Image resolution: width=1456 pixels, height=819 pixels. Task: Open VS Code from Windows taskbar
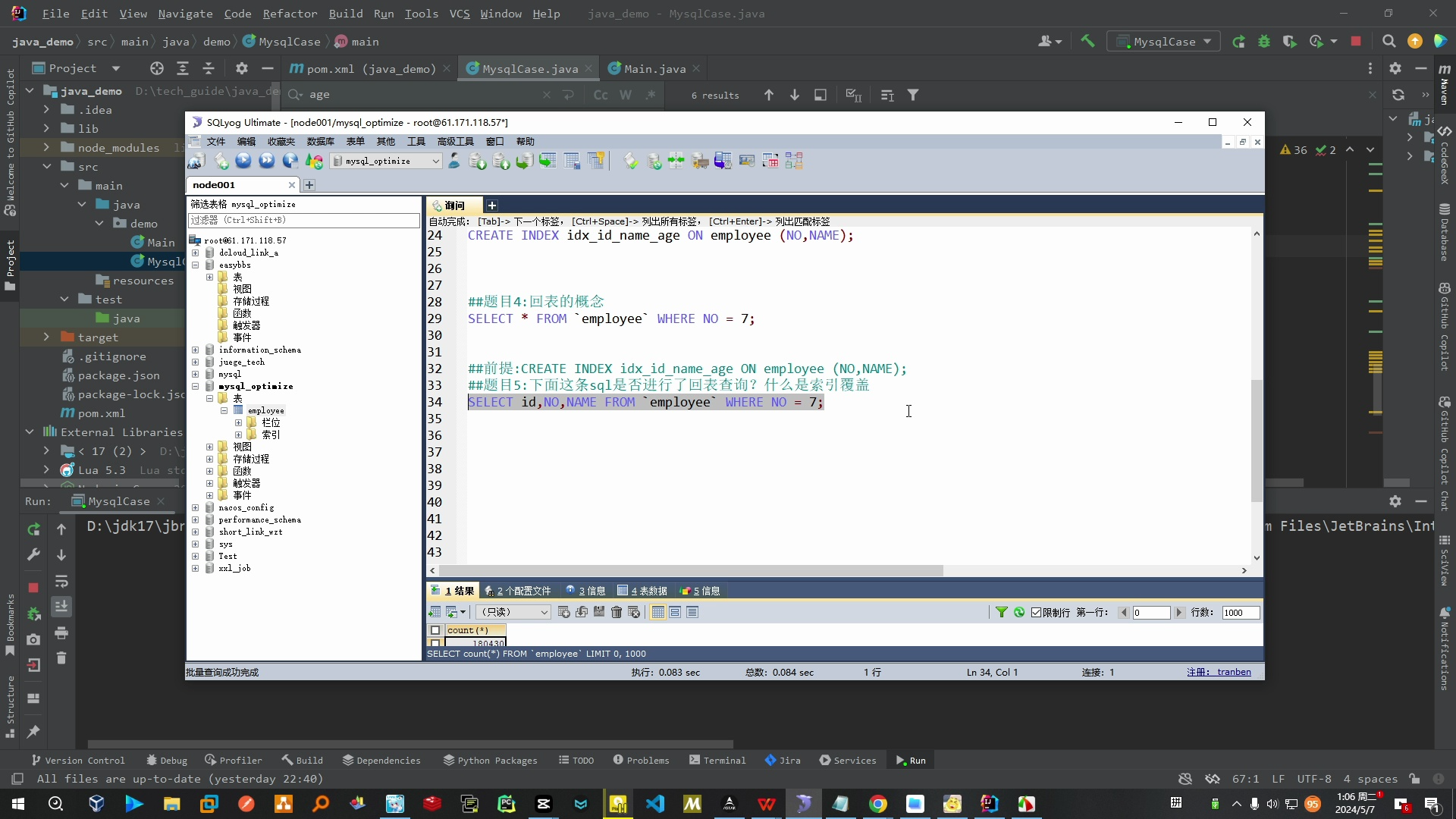[x=655, y=804]
